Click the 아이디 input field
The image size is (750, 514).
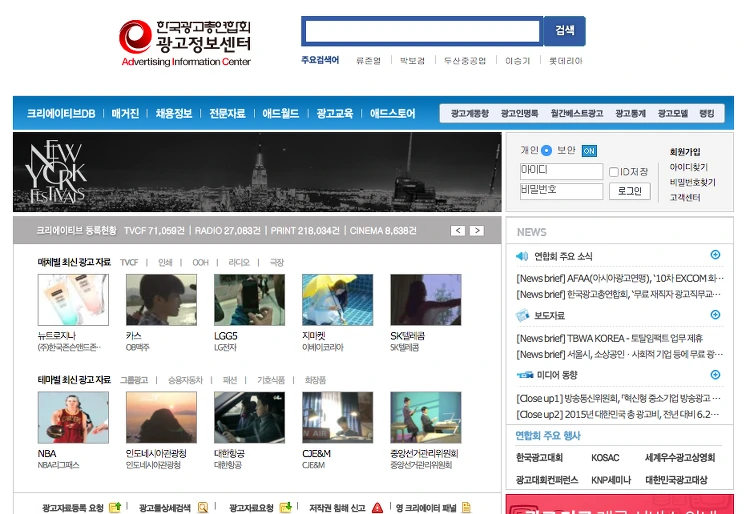point(561,171)
